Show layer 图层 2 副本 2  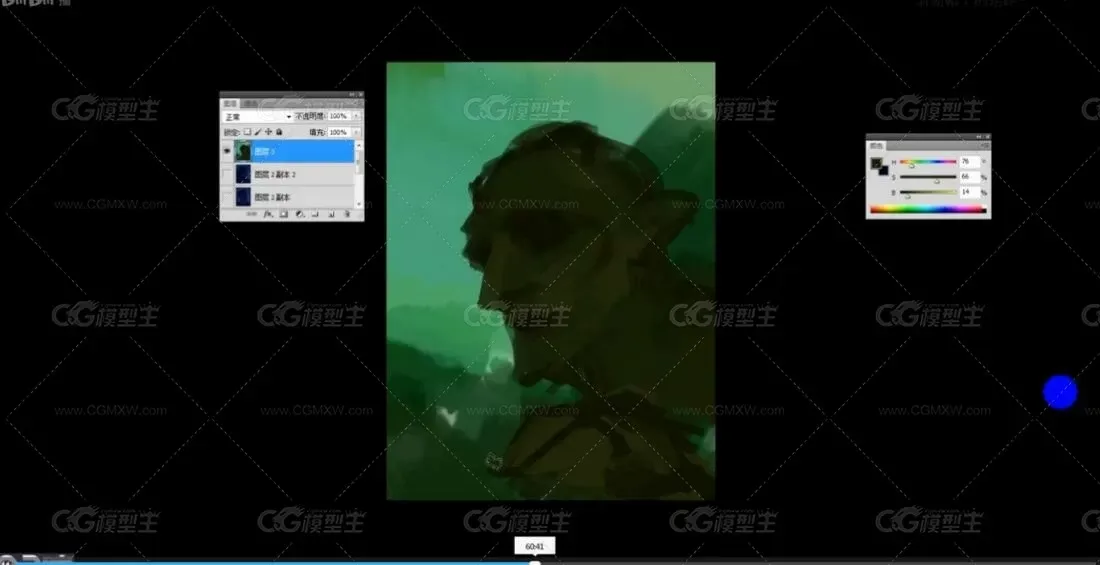click(227, 174)
